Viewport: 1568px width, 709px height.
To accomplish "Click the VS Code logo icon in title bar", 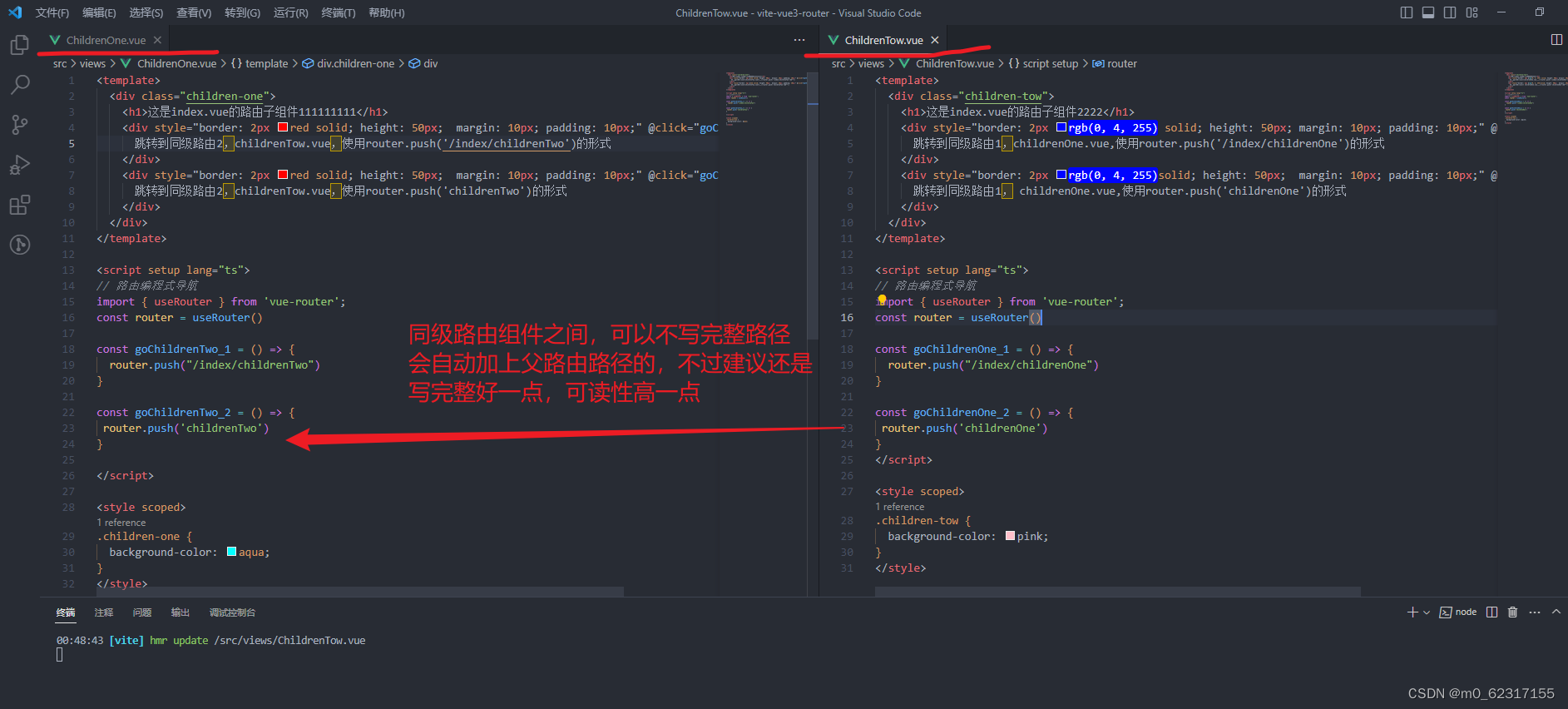I will coord(15,12).
